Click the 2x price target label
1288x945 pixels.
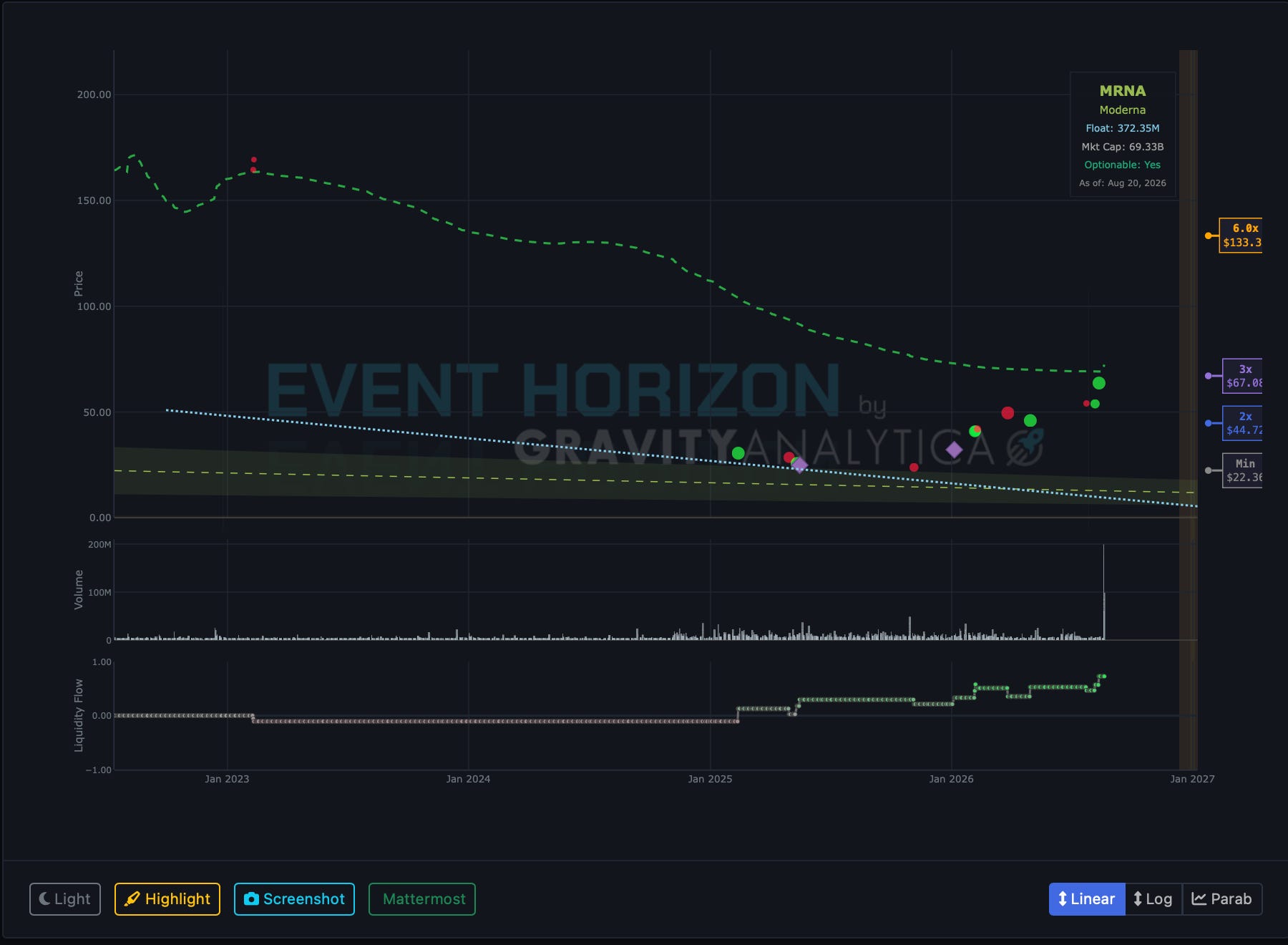point(1243,423)
